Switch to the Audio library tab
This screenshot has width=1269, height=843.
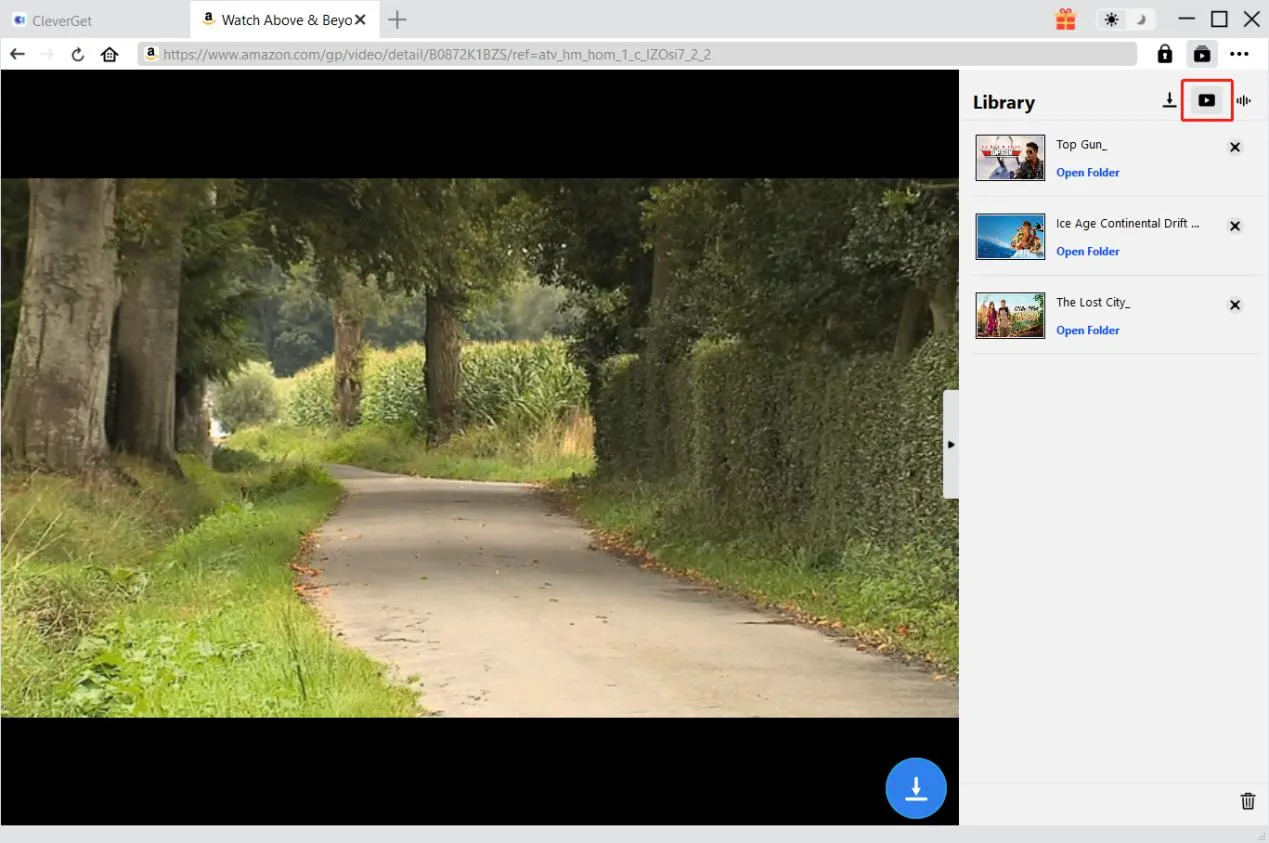coord(1244,101)
